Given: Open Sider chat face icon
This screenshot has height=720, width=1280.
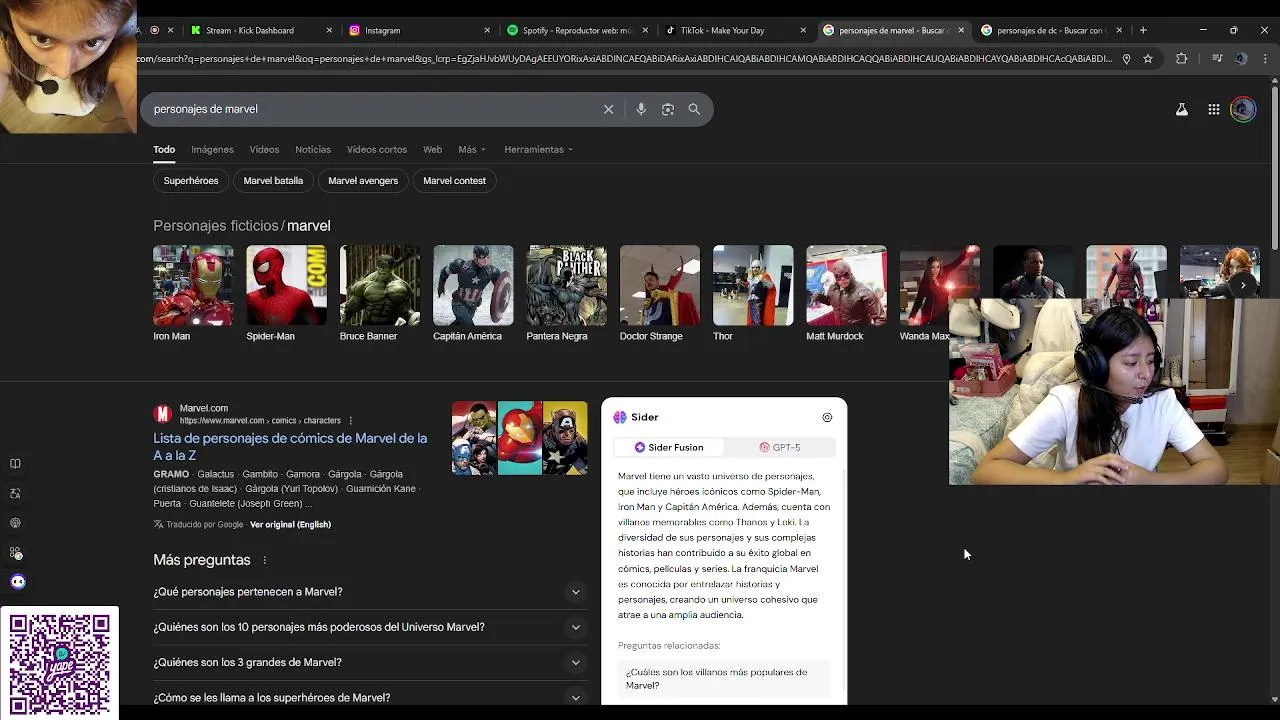Looking at the screenshot, I should 18,582.
